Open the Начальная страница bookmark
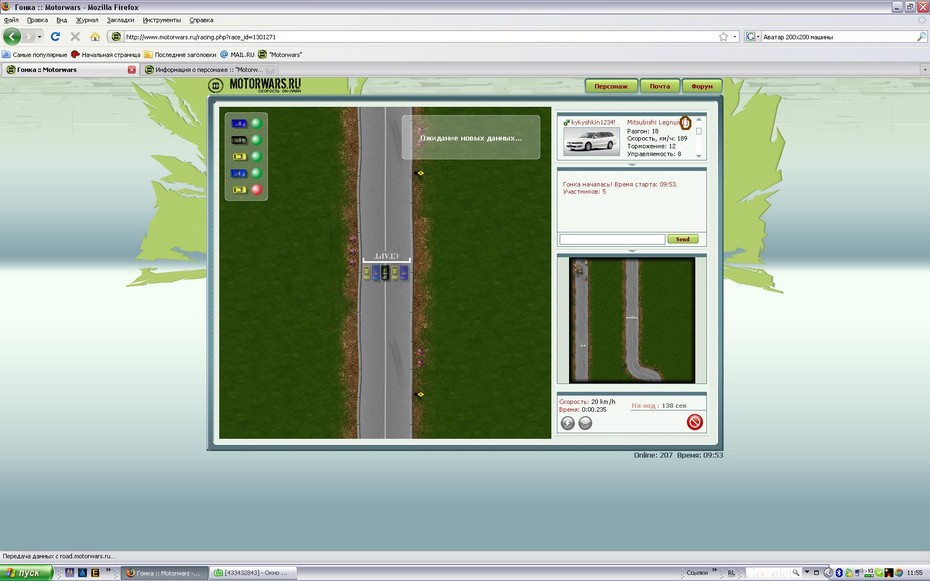930x581 pixels. point(106,55)
